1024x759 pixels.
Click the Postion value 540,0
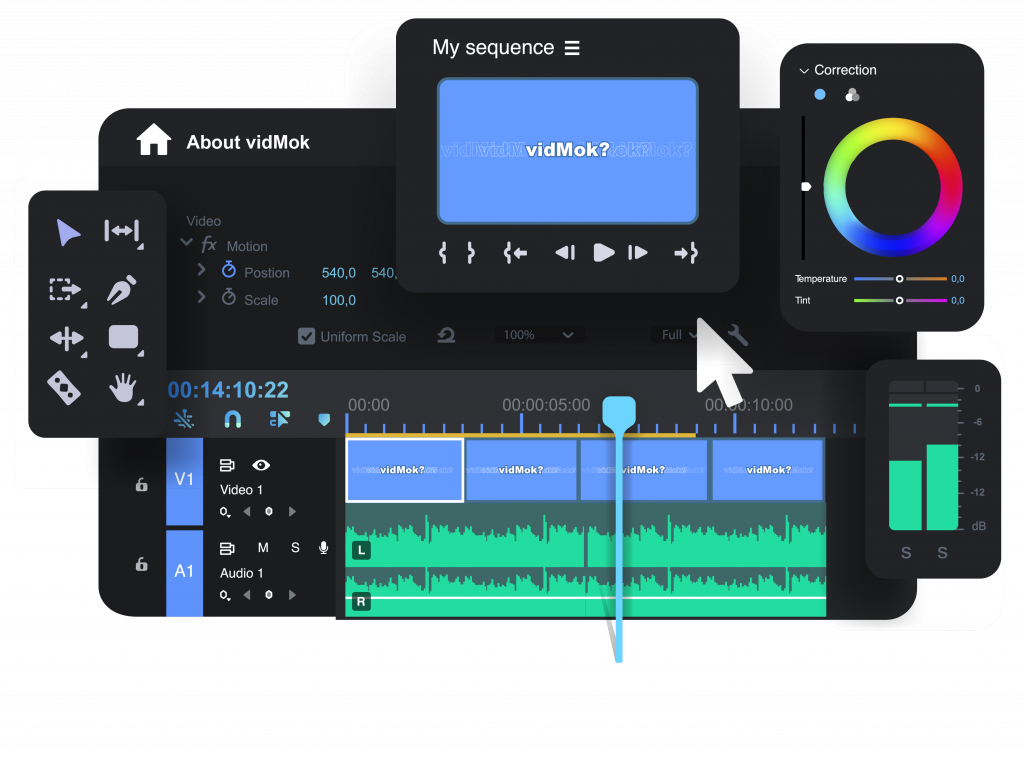[x=338, y=273]
